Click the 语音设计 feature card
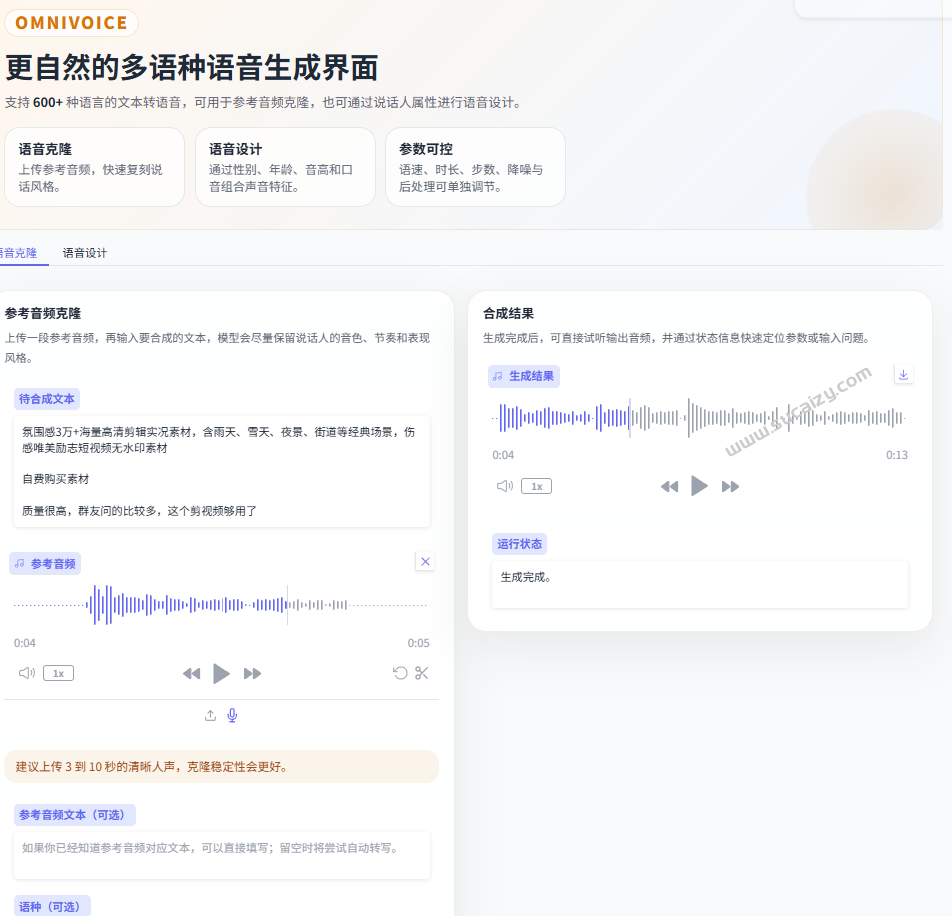The image size is (952, 916). click(x=285, y=167)
